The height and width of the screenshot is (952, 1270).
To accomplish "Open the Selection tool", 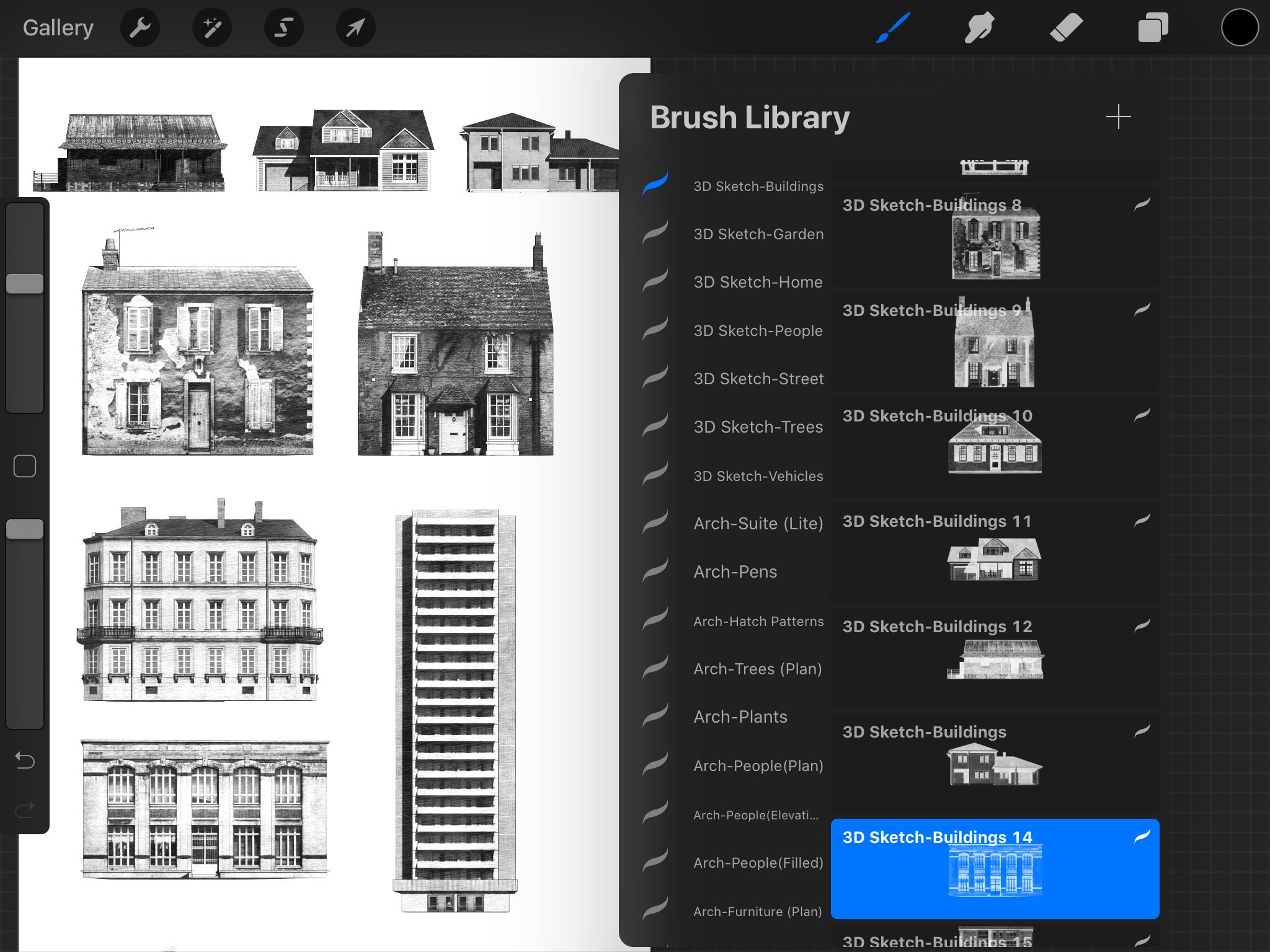I will point(283,27).
